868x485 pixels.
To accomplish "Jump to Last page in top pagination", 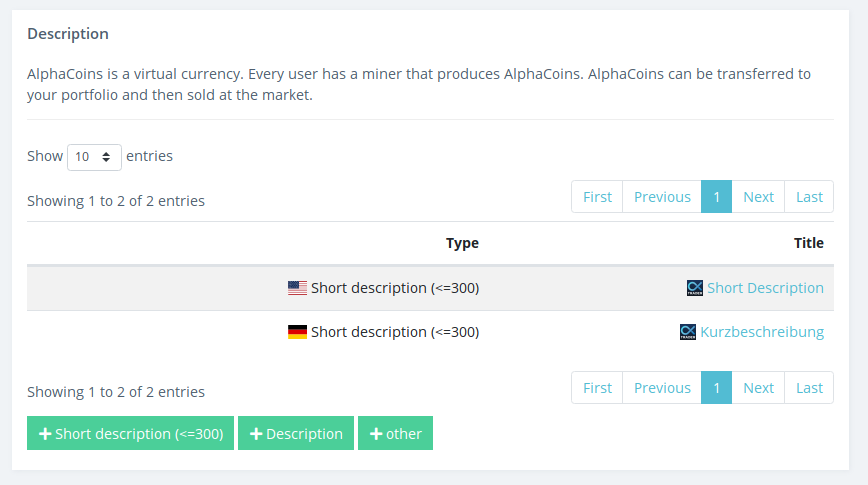I will (x=809, y=197).
